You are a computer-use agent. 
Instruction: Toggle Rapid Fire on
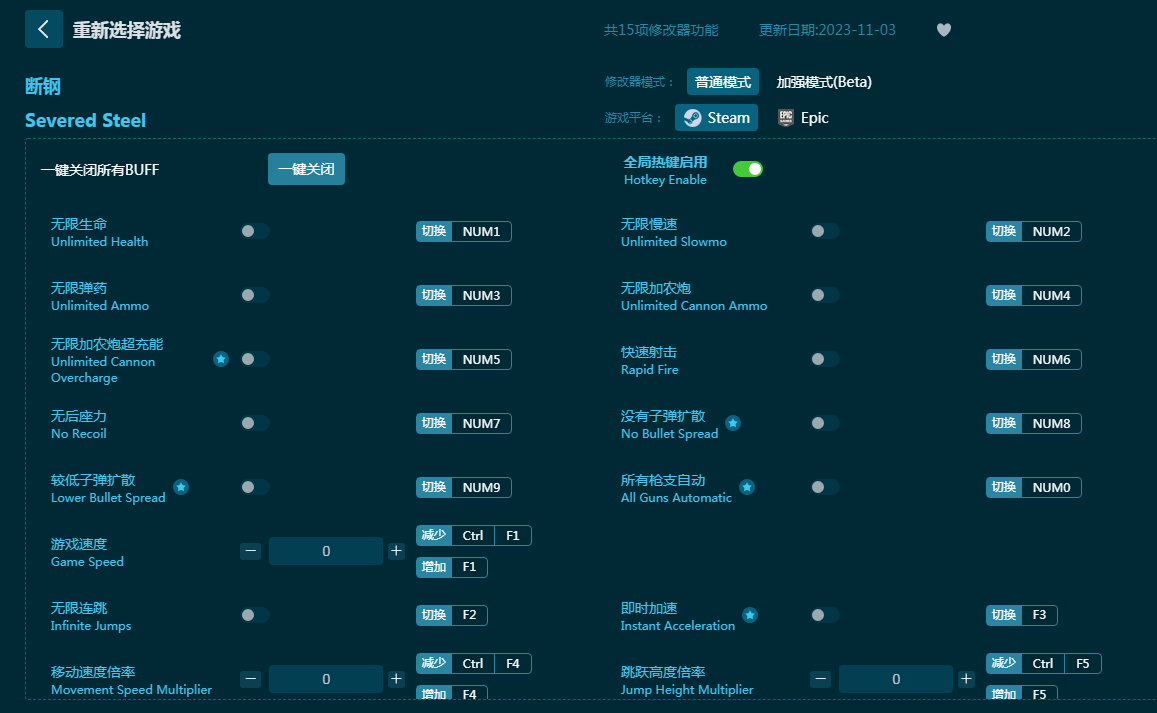(x=824, y=359)
